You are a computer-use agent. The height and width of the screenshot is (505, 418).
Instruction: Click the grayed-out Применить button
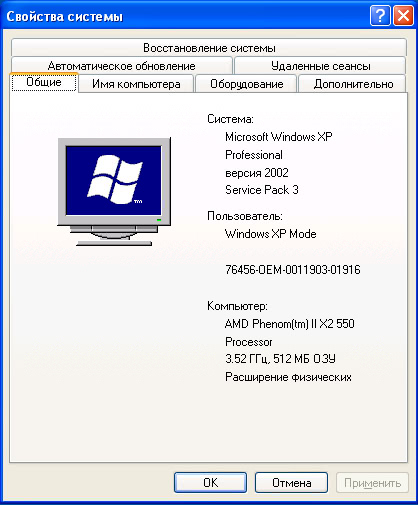[372, 482]
